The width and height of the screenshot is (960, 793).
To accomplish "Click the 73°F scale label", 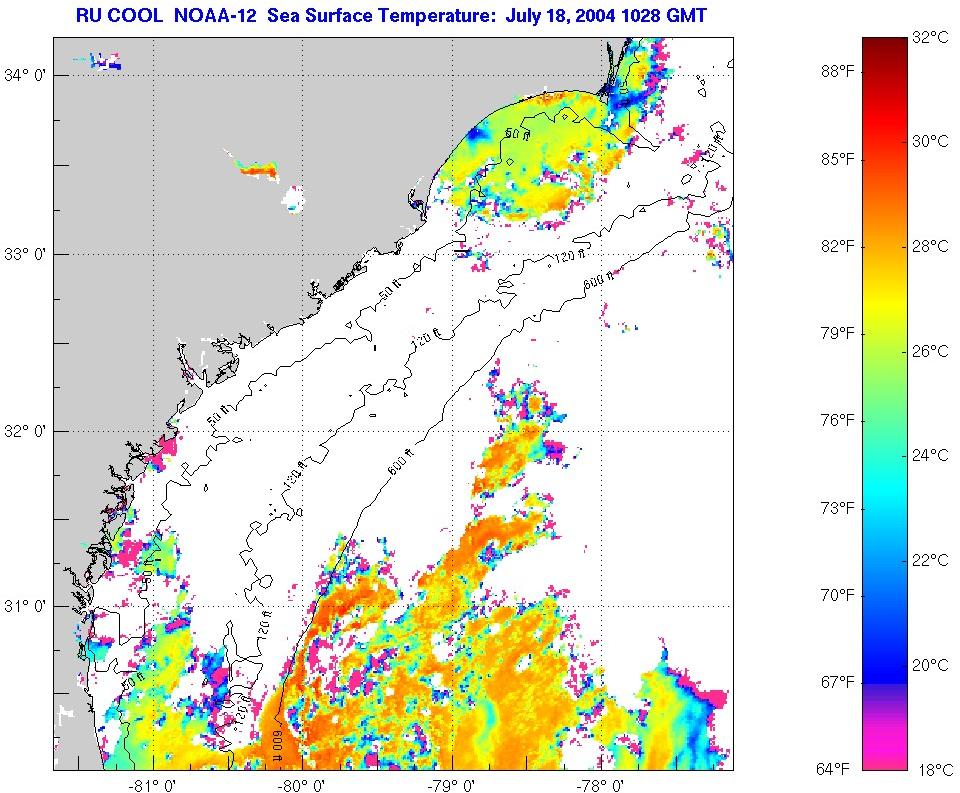I will [x=837, y=508].
